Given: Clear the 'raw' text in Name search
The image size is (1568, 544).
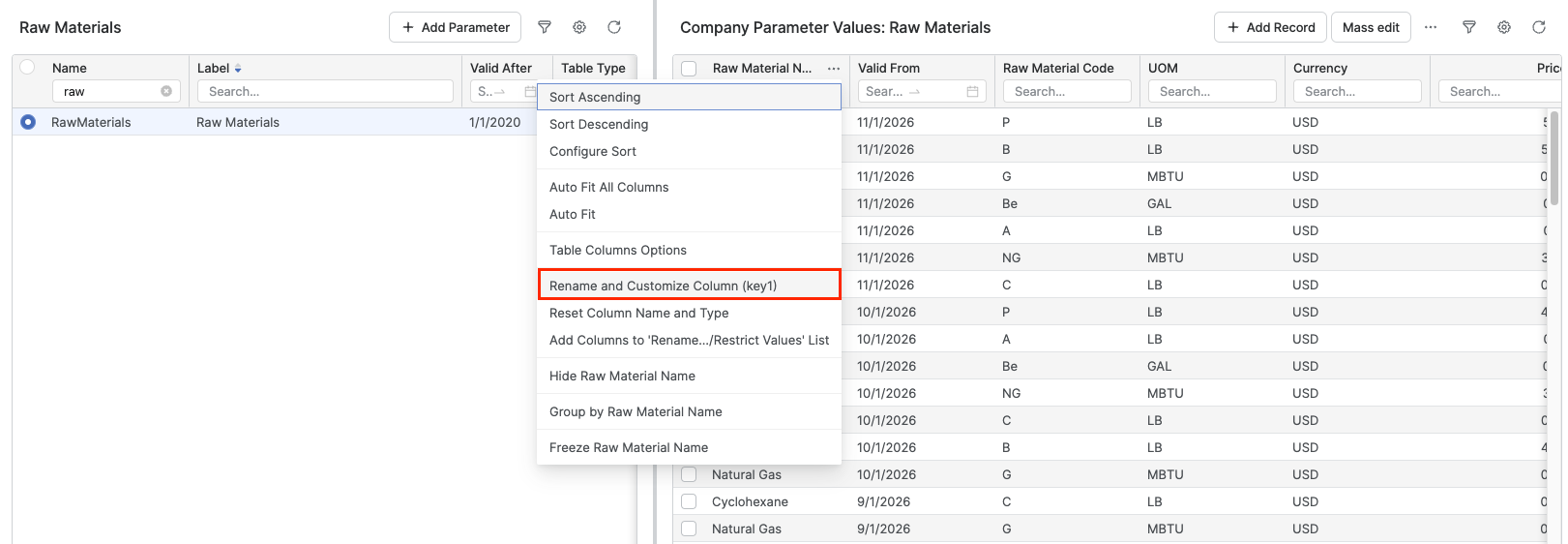Looking at the screenshot, I should 166,91.
